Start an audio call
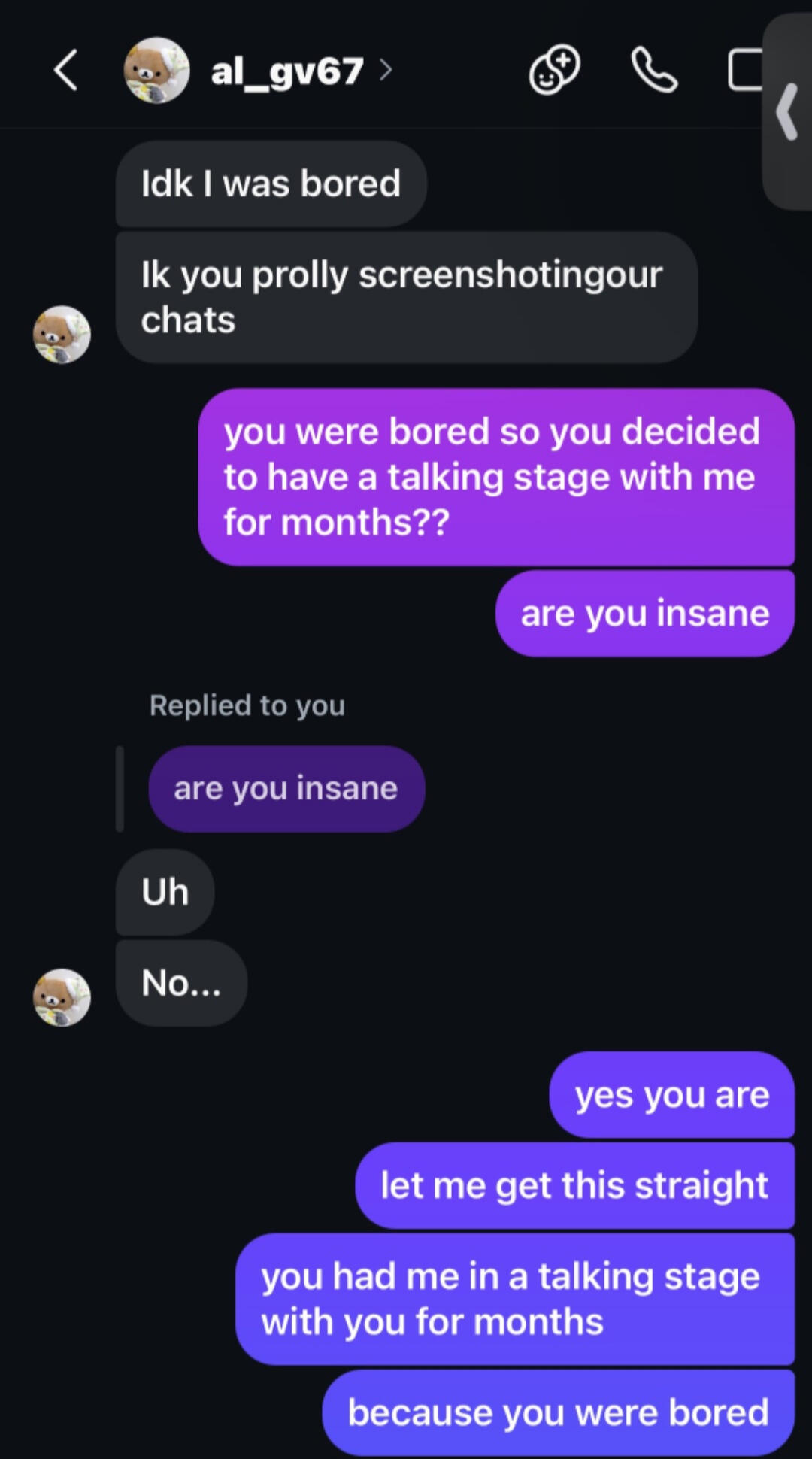Screen dimensions: 812x1459 pos(654,71)
